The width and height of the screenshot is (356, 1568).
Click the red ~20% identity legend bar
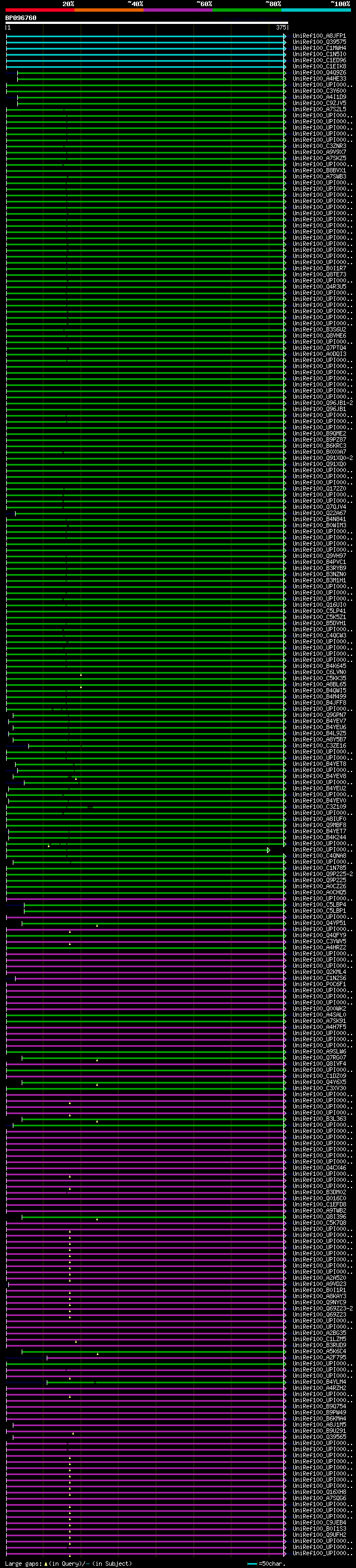click(x=40, y=10)
